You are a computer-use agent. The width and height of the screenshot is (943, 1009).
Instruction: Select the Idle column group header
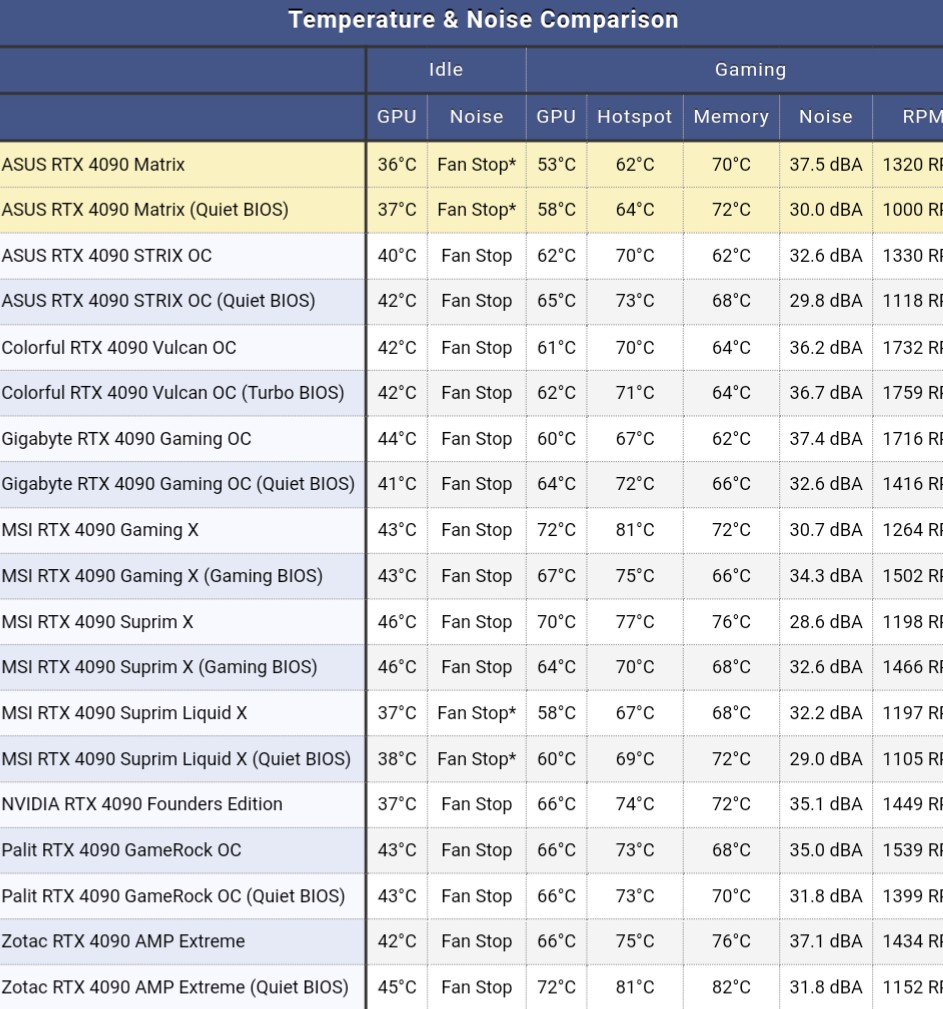(446, 70)
